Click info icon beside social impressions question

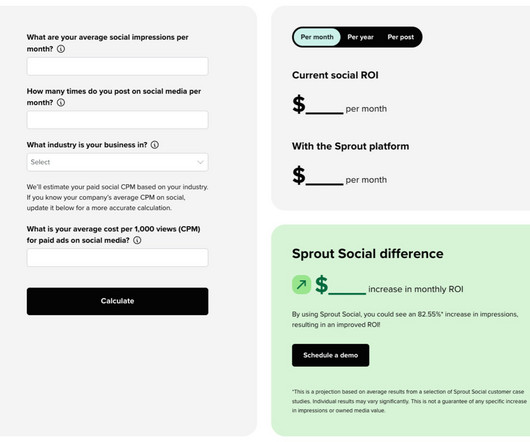coord(61,49)
